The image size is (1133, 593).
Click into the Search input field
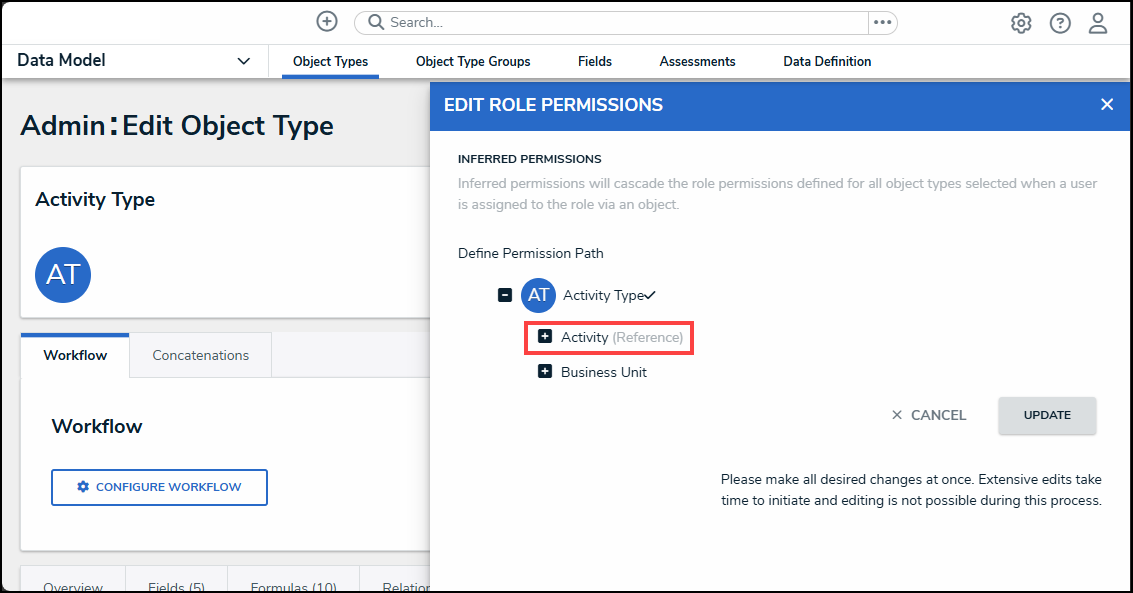pyautogui.click(x=620, y=22)
